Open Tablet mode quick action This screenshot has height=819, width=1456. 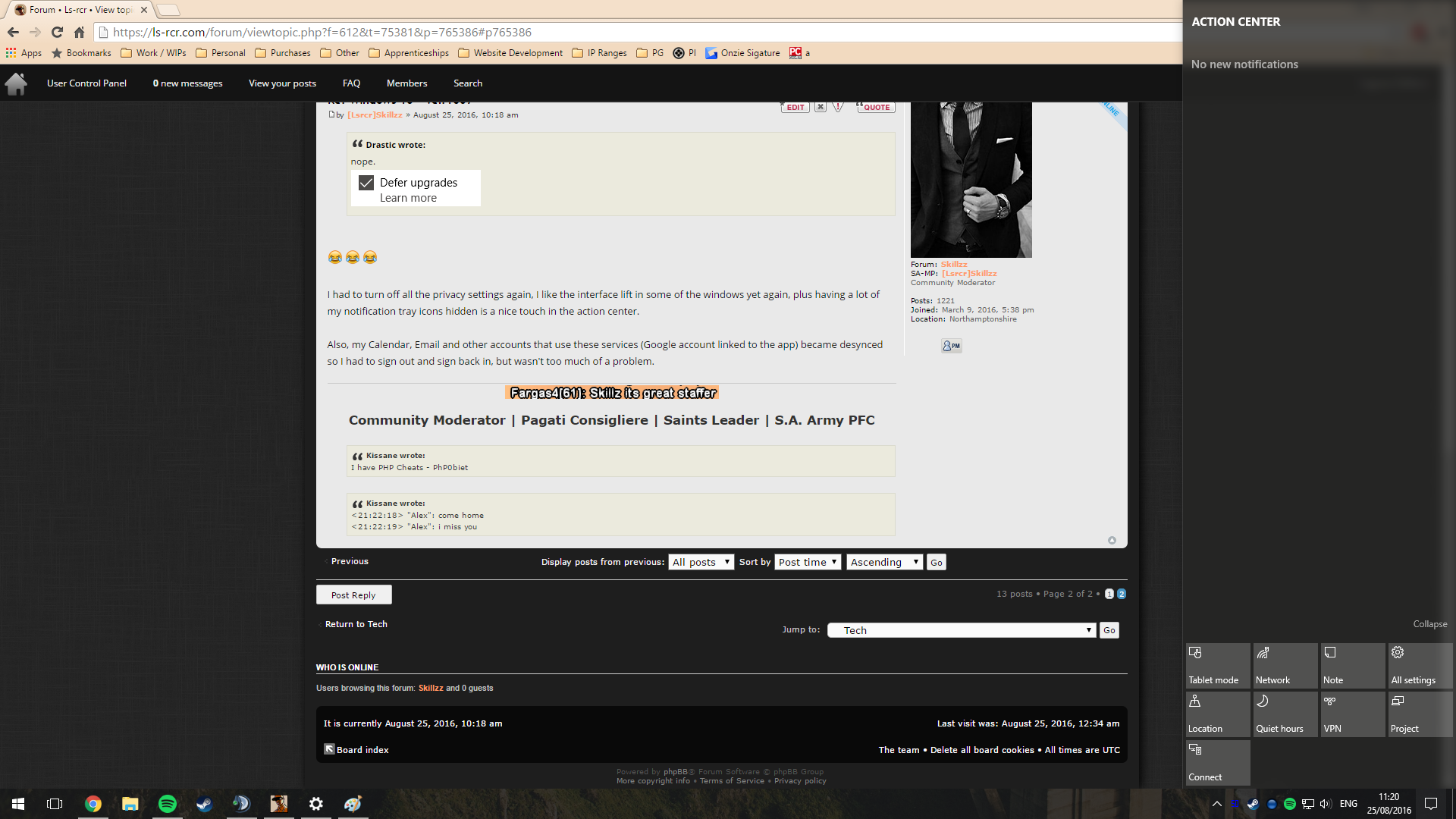(1218, 666)
